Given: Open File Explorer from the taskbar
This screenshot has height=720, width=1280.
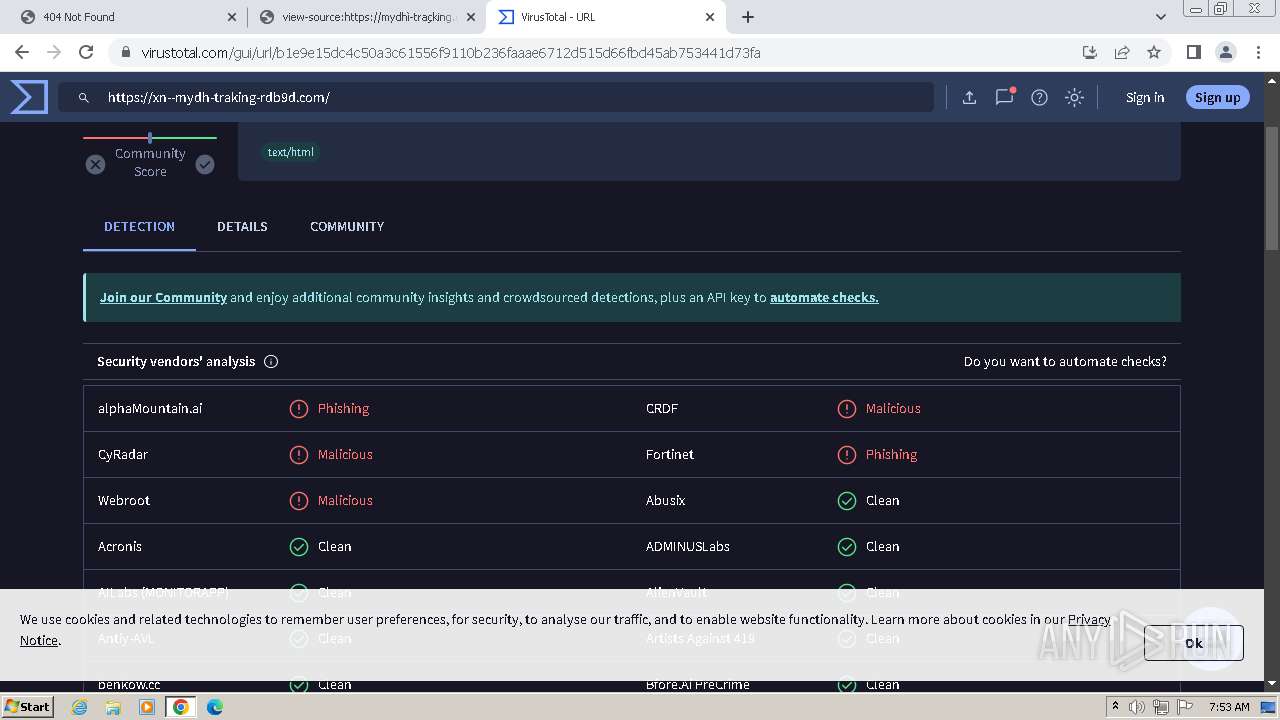Looking at the screenshot, I should tap(113, 707).
